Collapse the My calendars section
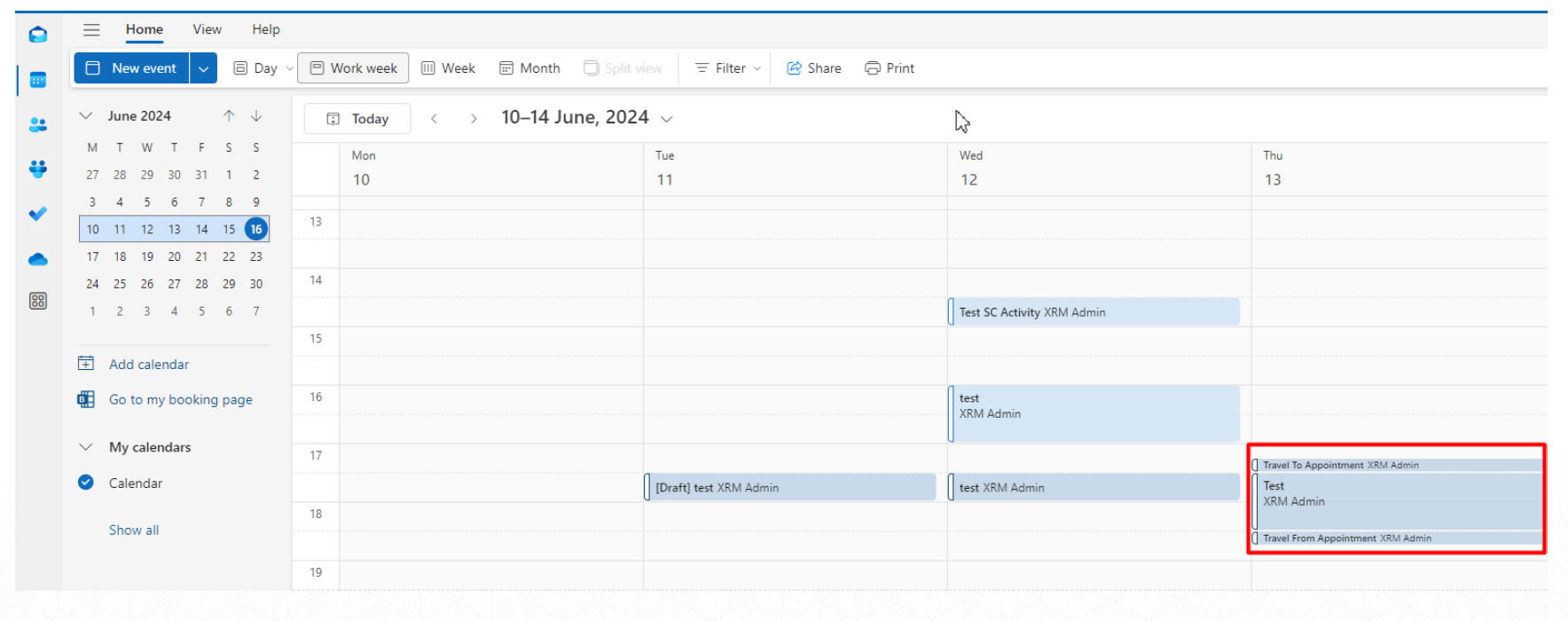Viewport: 1568px width, 621px height. [x=86, y=447]
